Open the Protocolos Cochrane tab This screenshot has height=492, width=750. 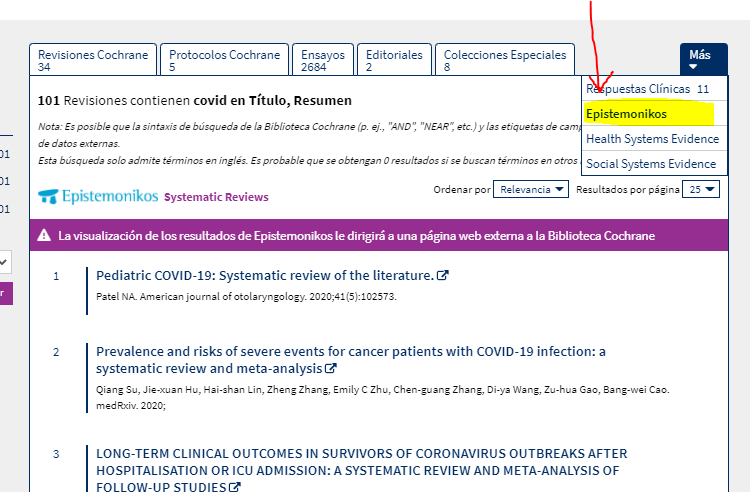(x=224, y=60)
